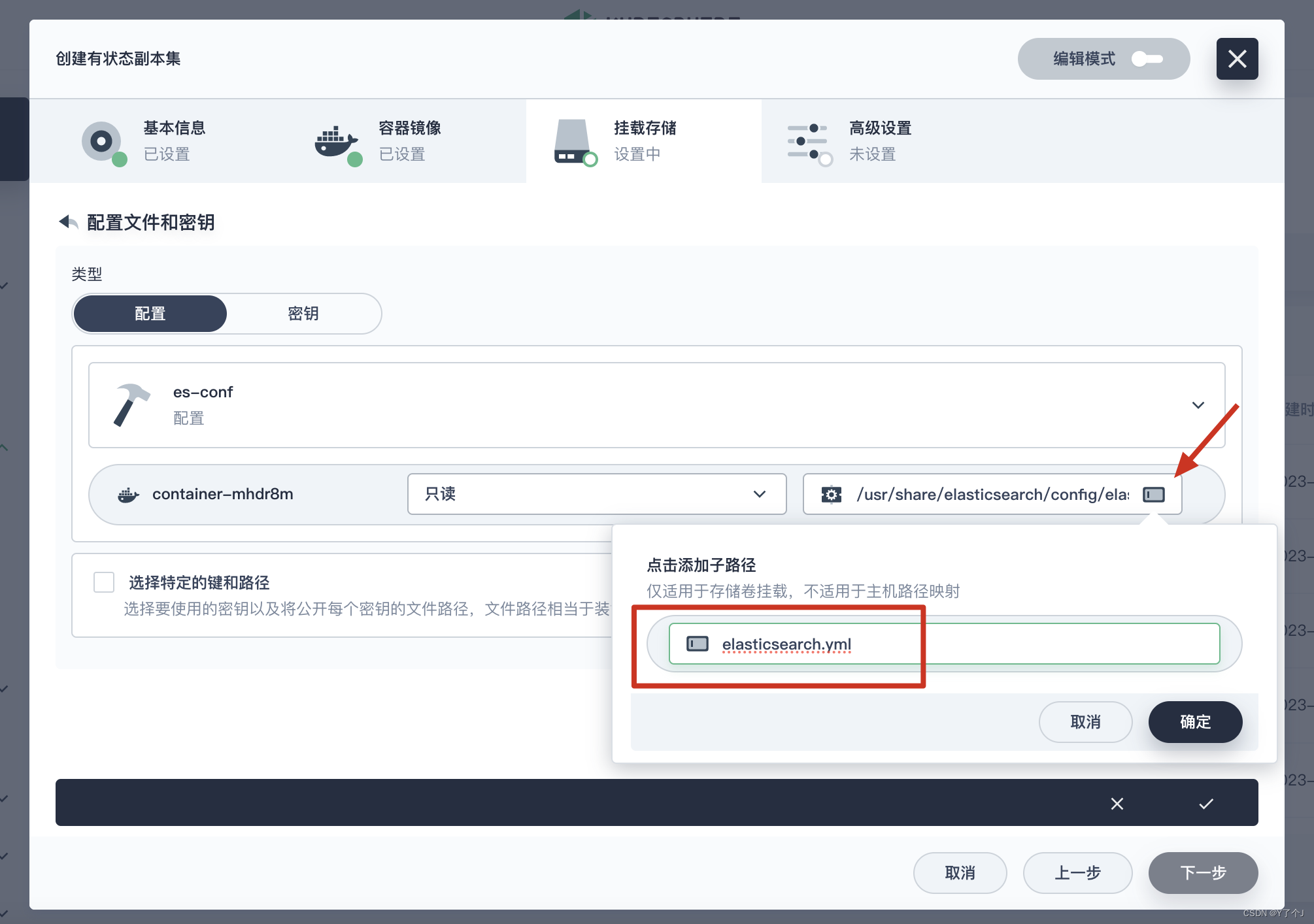Click the docker icon beside container-mhdr8m
Viewport: 1314px width, 924px height.
point(128,495)
